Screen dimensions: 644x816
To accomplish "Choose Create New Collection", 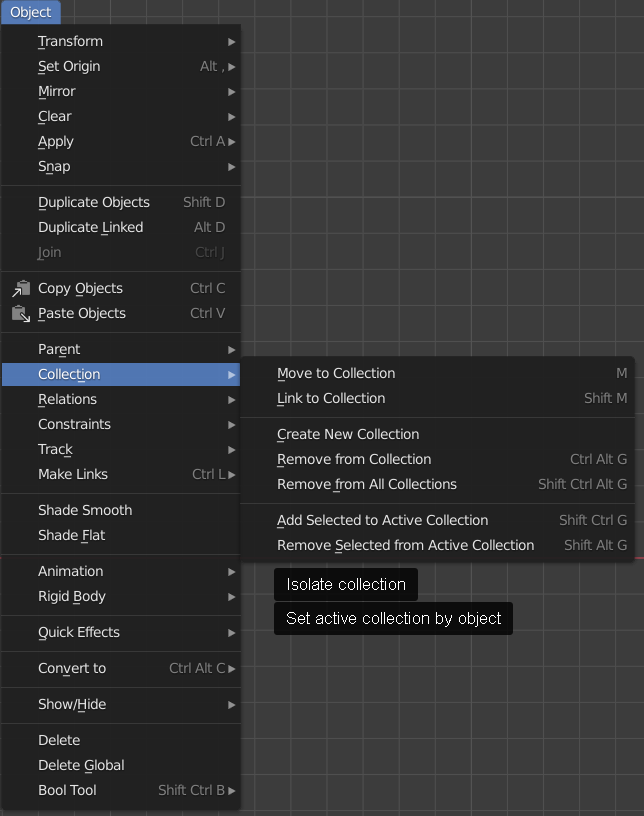I will point(437,434).
